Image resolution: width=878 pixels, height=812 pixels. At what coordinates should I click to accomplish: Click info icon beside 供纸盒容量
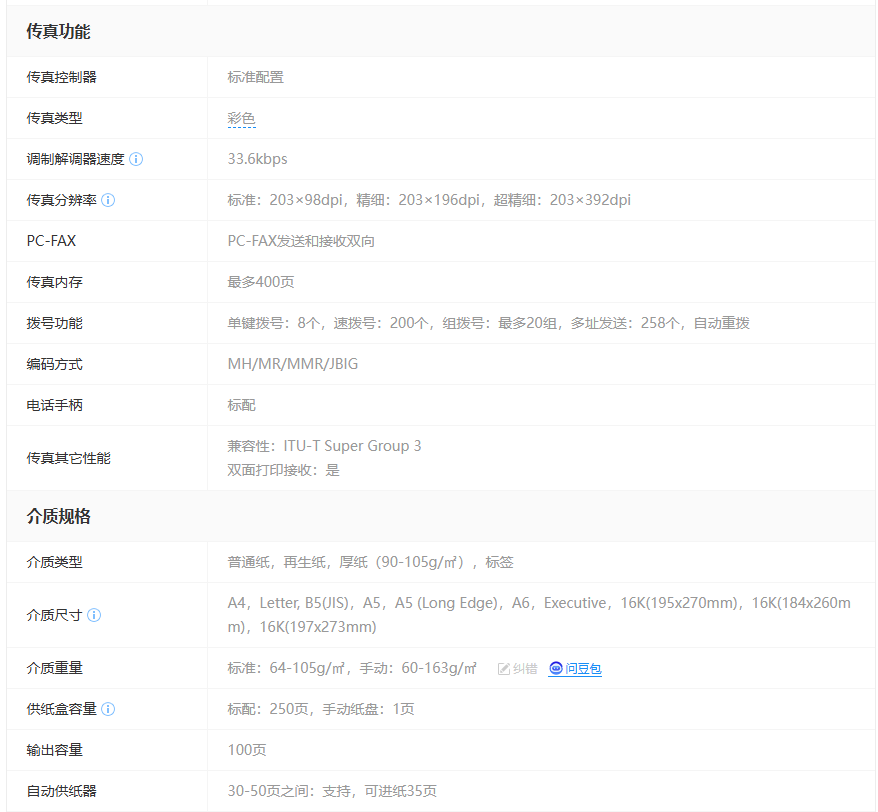tap(108, 709)
